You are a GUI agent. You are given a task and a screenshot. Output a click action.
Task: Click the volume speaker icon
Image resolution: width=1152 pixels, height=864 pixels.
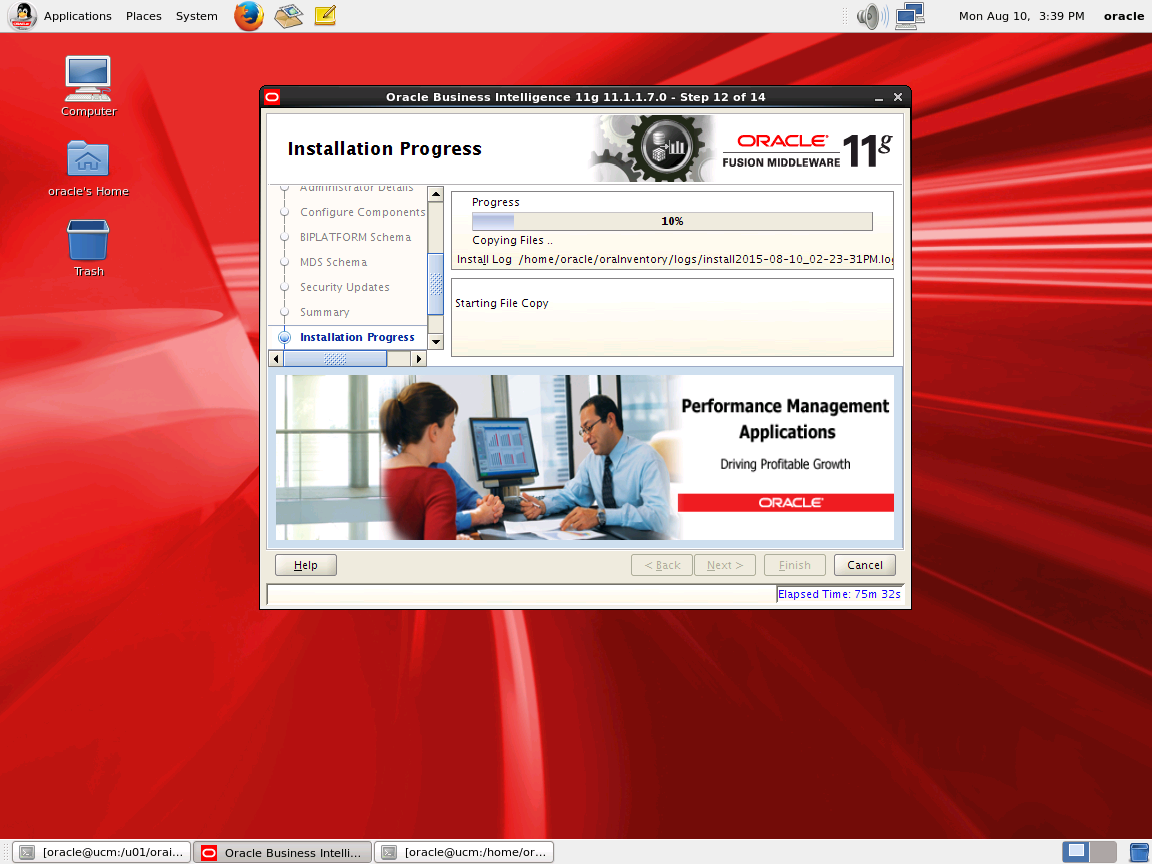(x=871, y=15)
